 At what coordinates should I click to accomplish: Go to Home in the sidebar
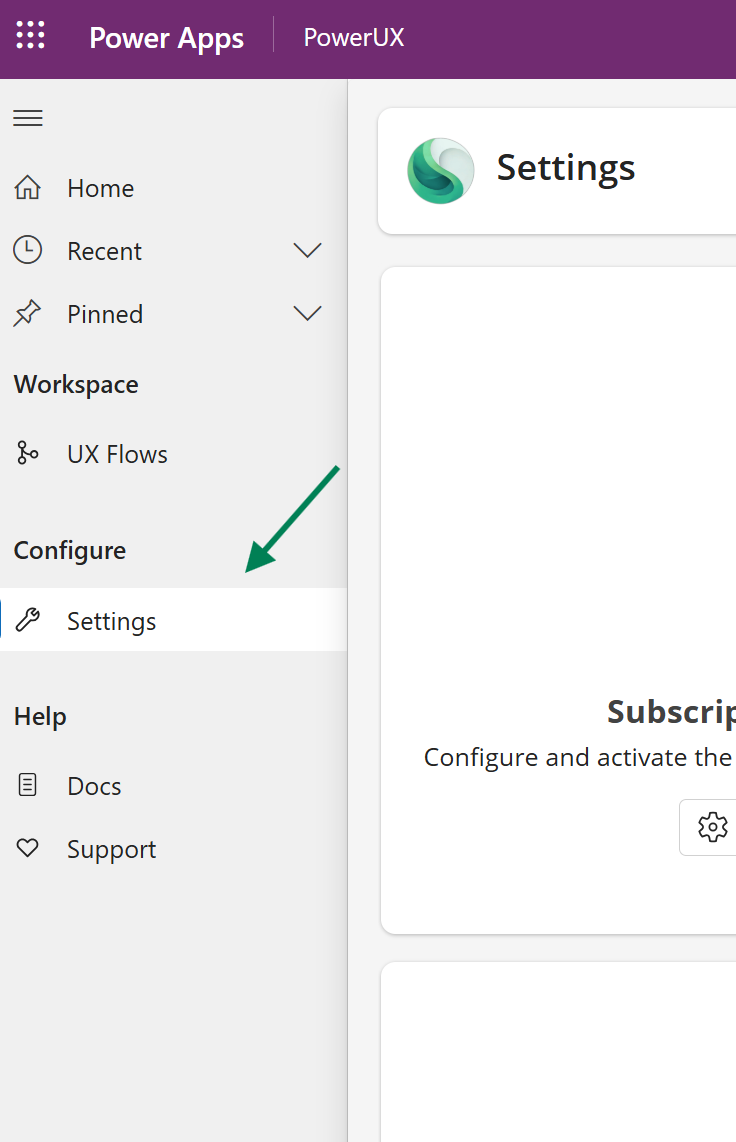173,188
